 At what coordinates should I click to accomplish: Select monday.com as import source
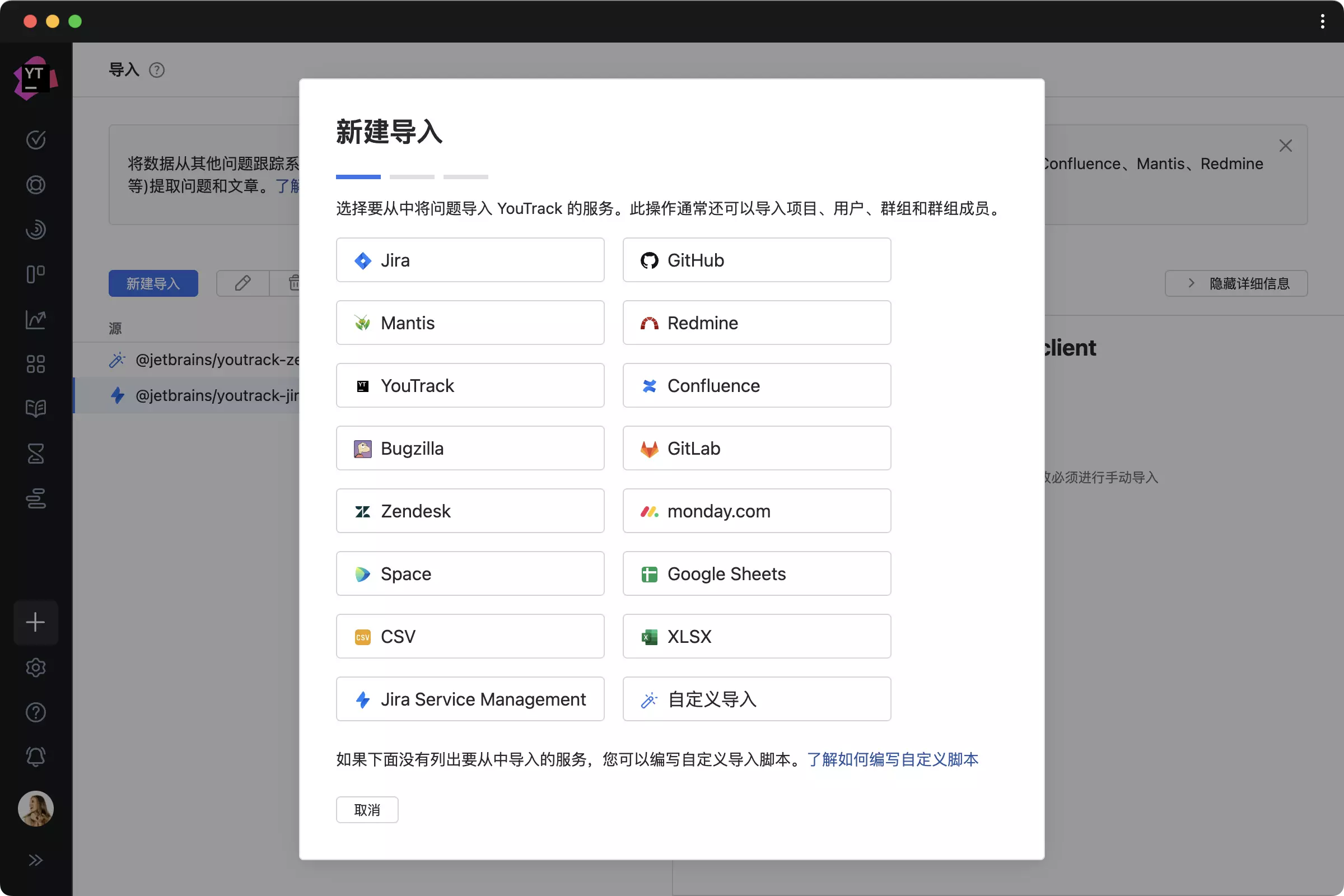757,511
